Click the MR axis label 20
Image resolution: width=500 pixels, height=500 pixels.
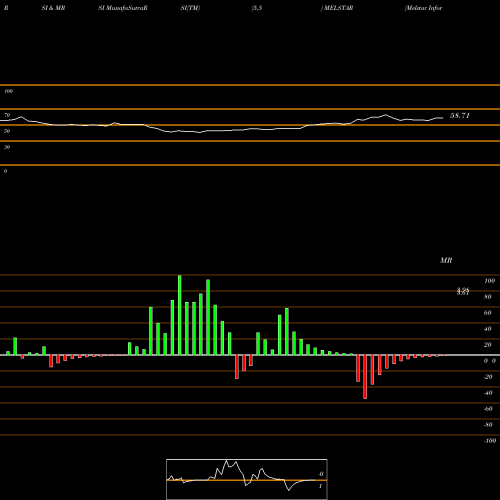[x=488, y=345]
